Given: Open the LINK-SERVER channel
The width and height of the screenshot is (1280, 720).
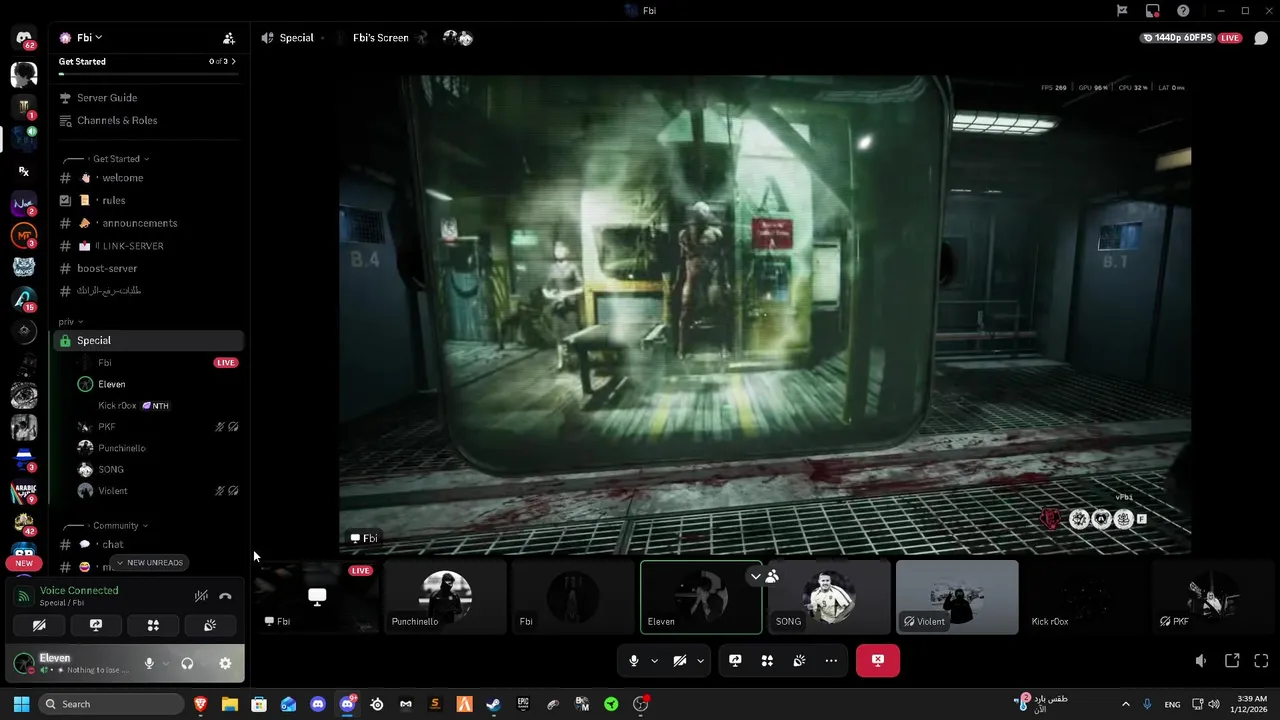Looking at the screenshot, I should tap(133, 246).
